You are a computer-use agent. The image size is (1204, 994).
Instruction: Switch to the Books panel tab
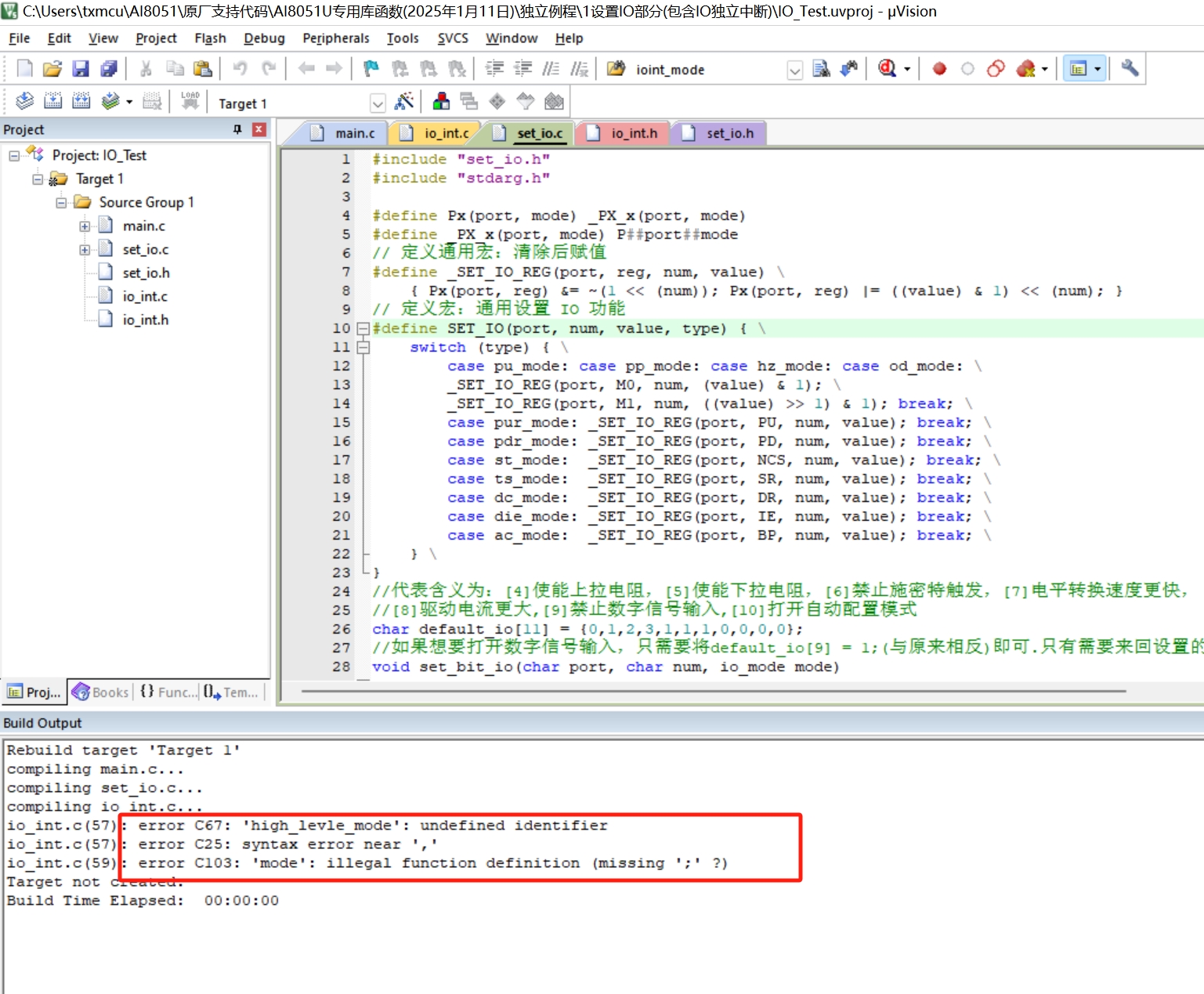pos(101,692)
